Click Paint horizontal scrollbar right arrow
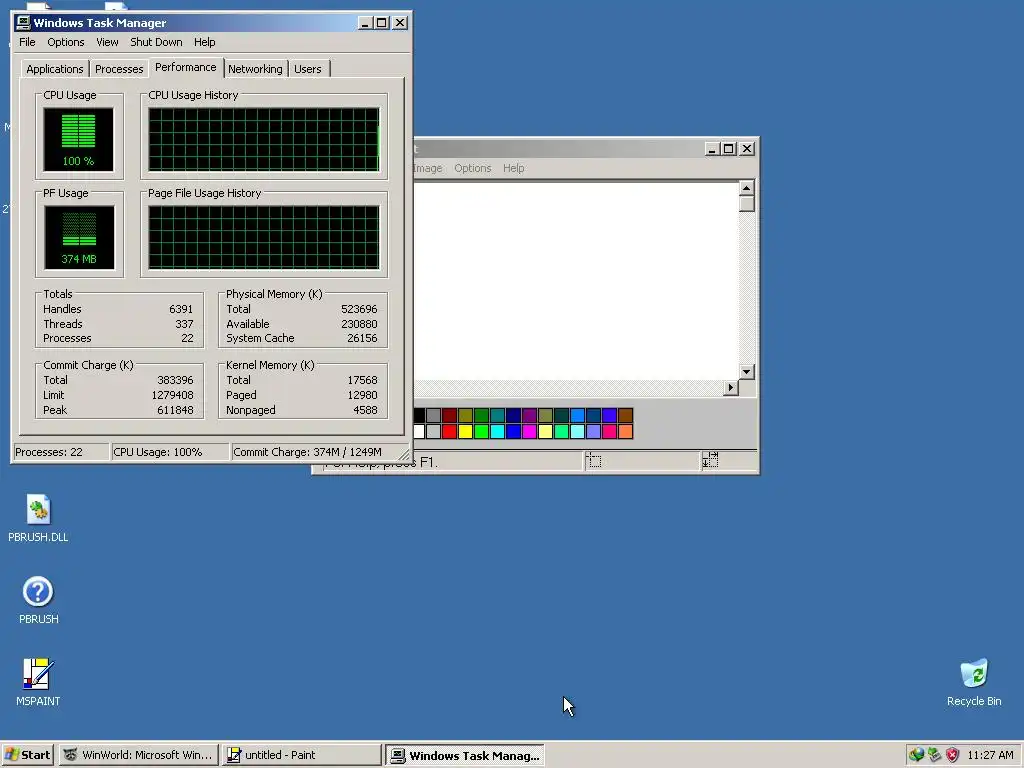This screenshot has height=768, width=1024. (731, 388)
